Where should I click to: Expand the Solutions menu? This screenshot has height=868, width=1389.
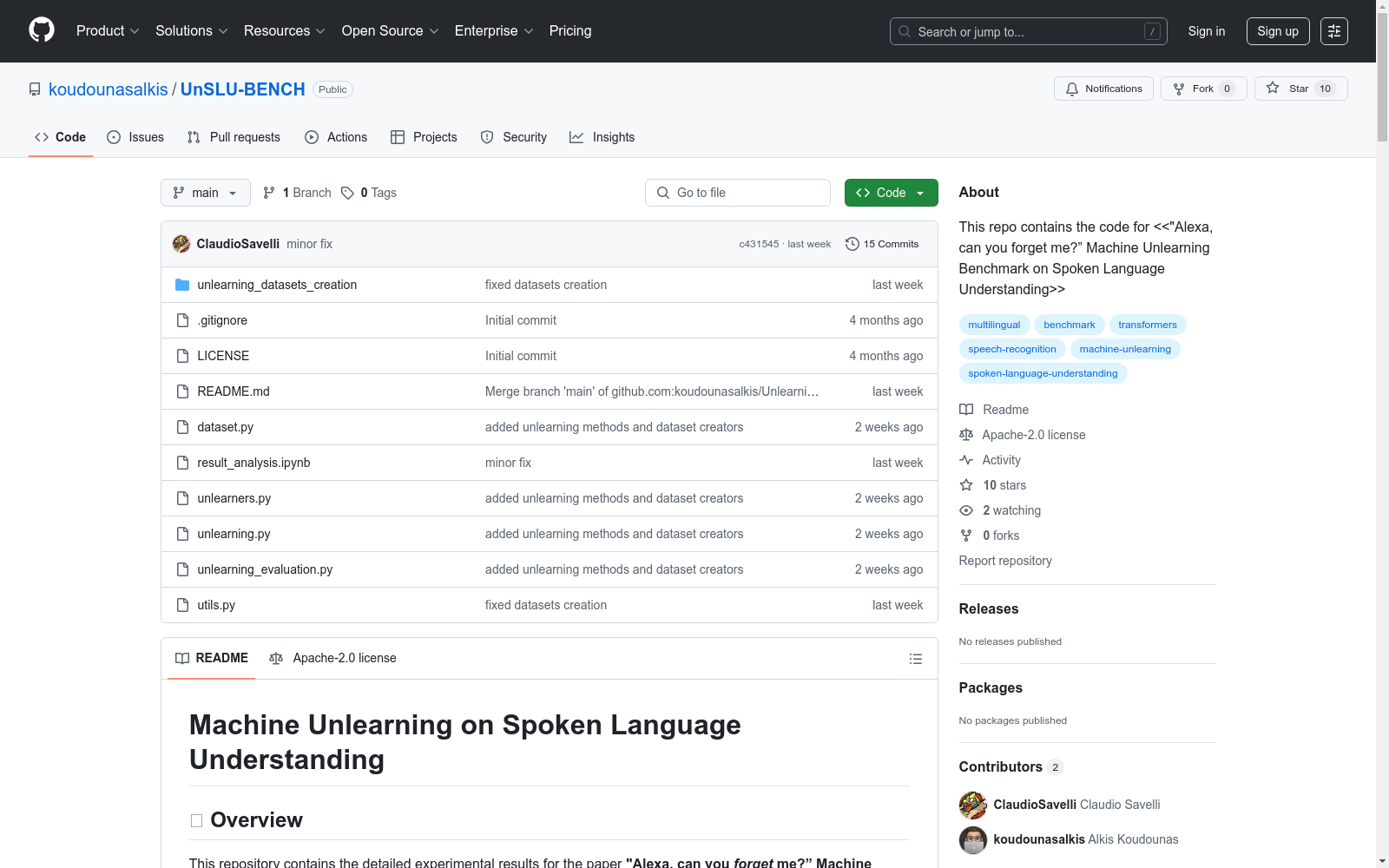192,31
